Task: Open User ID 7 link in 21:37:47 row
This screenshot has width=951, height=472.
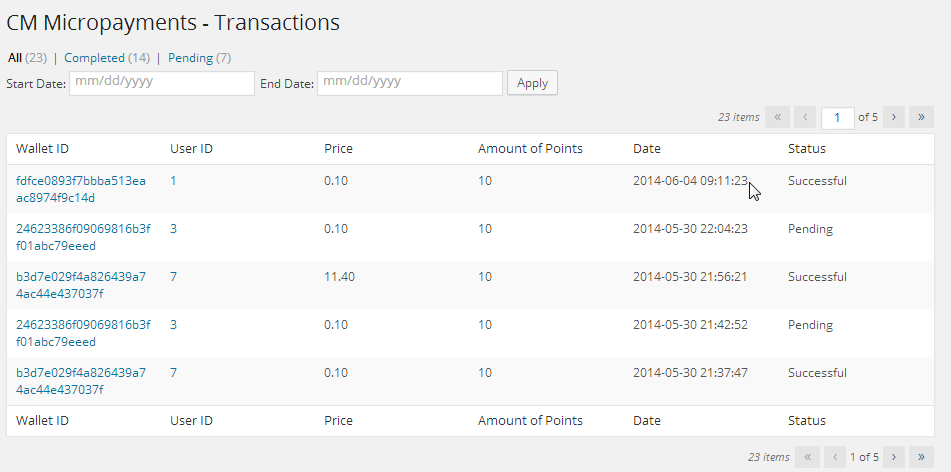Action: tap(174, 373)
